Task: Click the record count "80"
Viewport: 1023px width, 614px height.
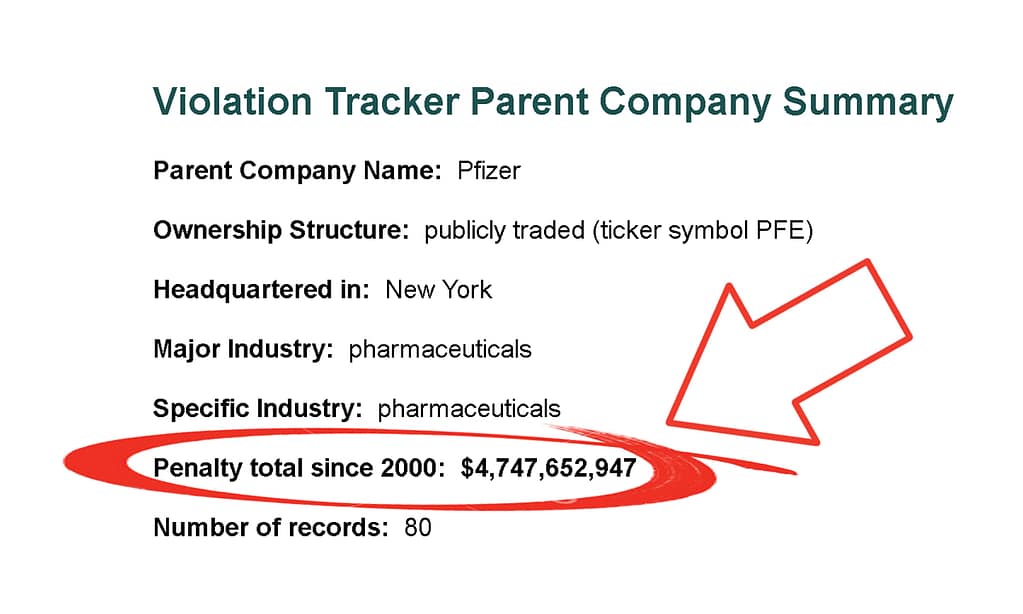Action: coord(418,527)
